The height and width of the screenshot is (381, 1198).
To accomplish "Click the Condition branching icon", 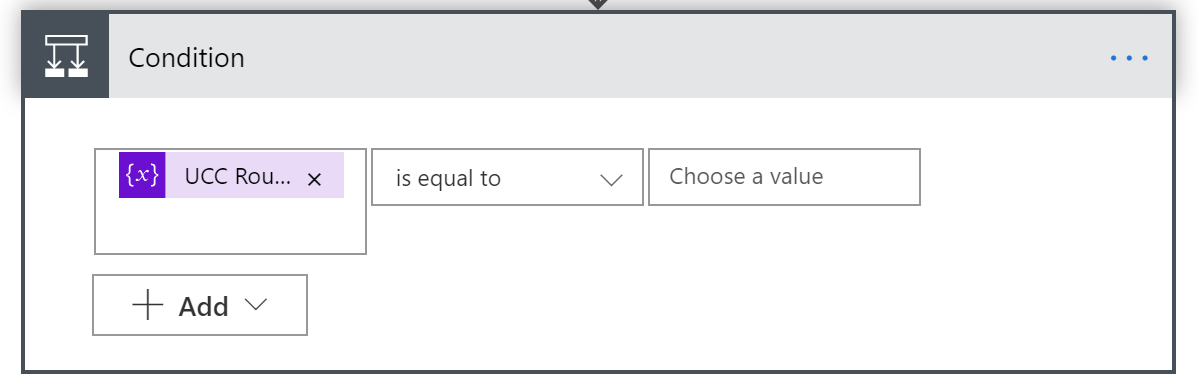I will coord(66,56).
